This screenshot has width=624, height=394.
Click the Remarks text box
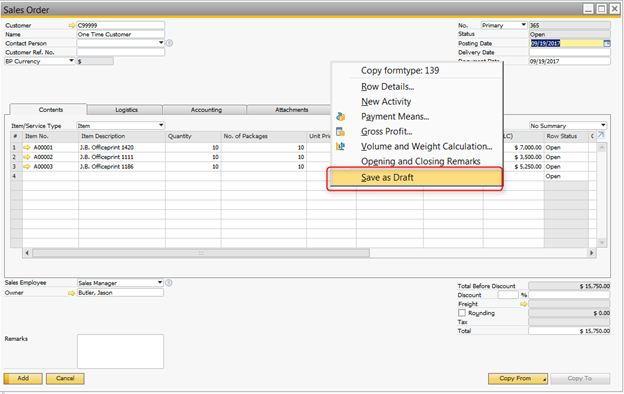[x=120, y=351]
